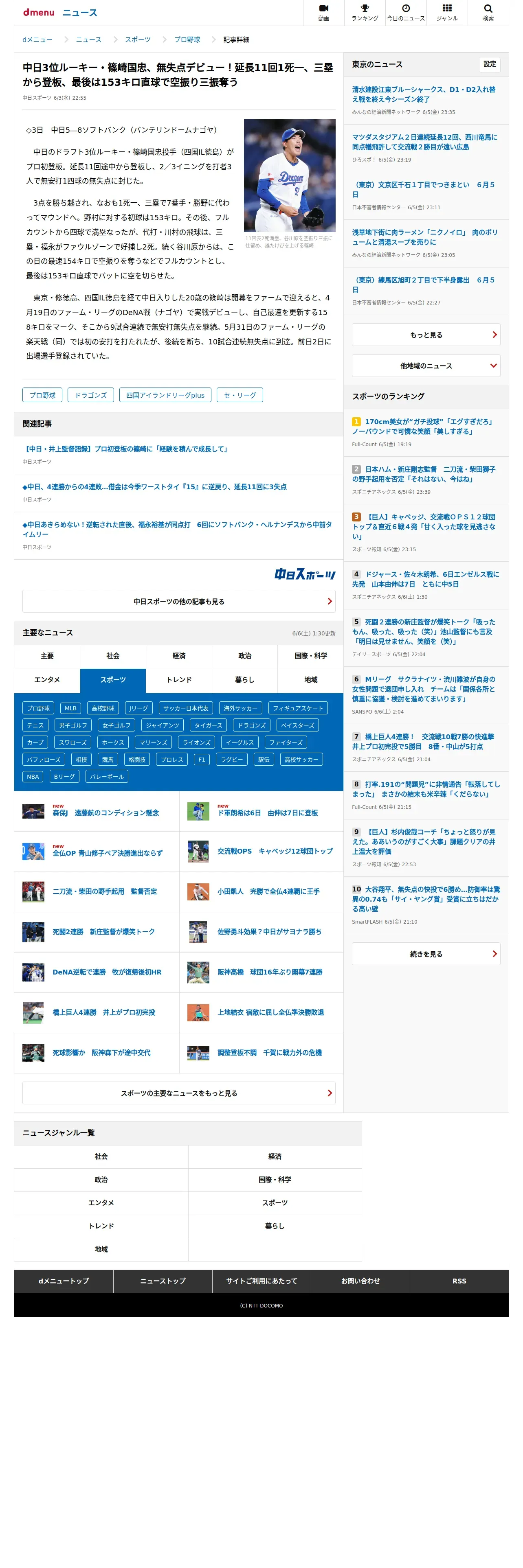Viewport: 523px width, 1568px height.
Task: Click the セ・リーグ article tag
Action: coord(240,395)
